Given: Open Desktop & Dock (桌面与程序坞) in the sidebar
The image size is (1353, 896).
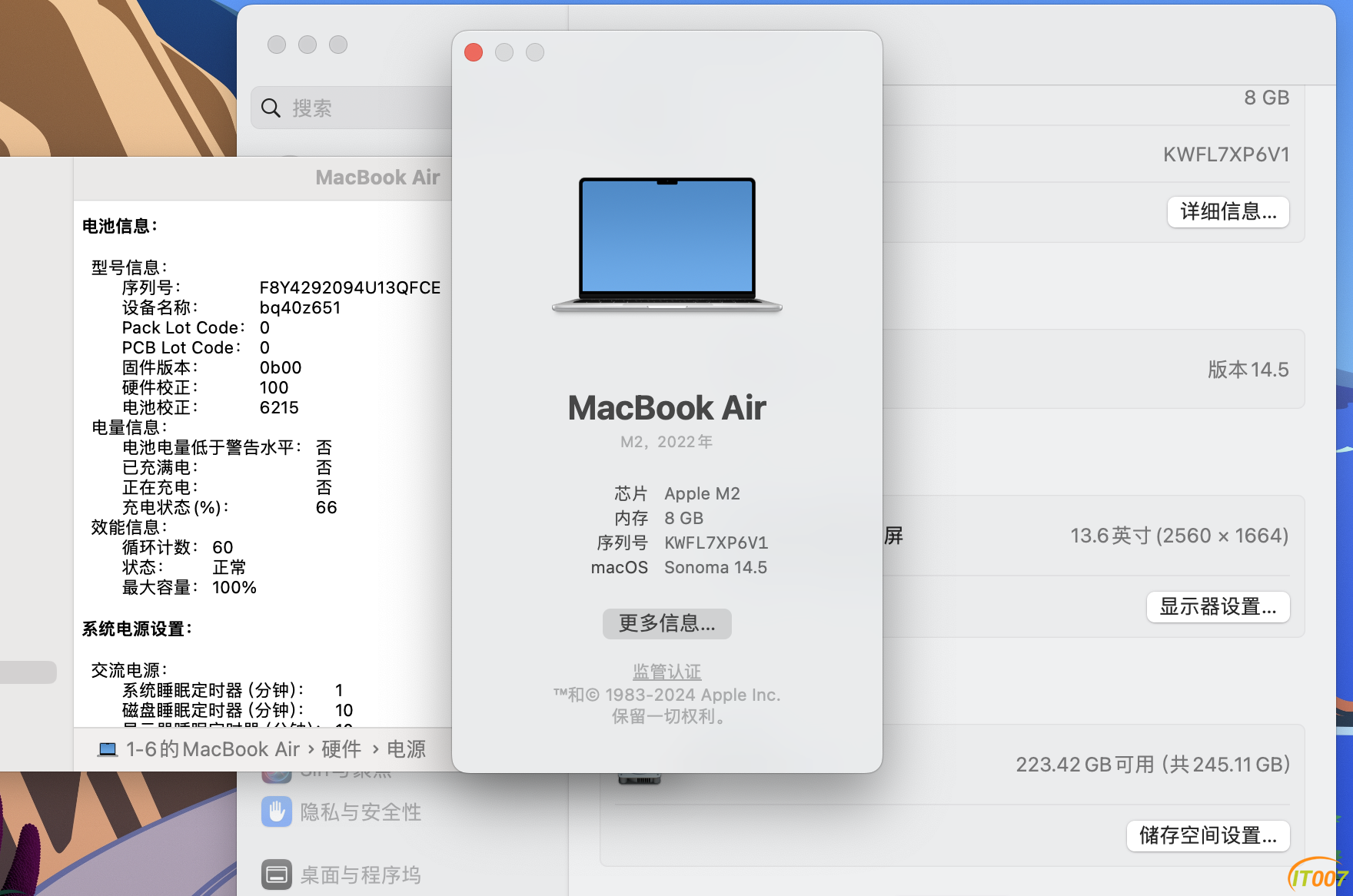Looking at the screenshot, I should pos(341,874).
